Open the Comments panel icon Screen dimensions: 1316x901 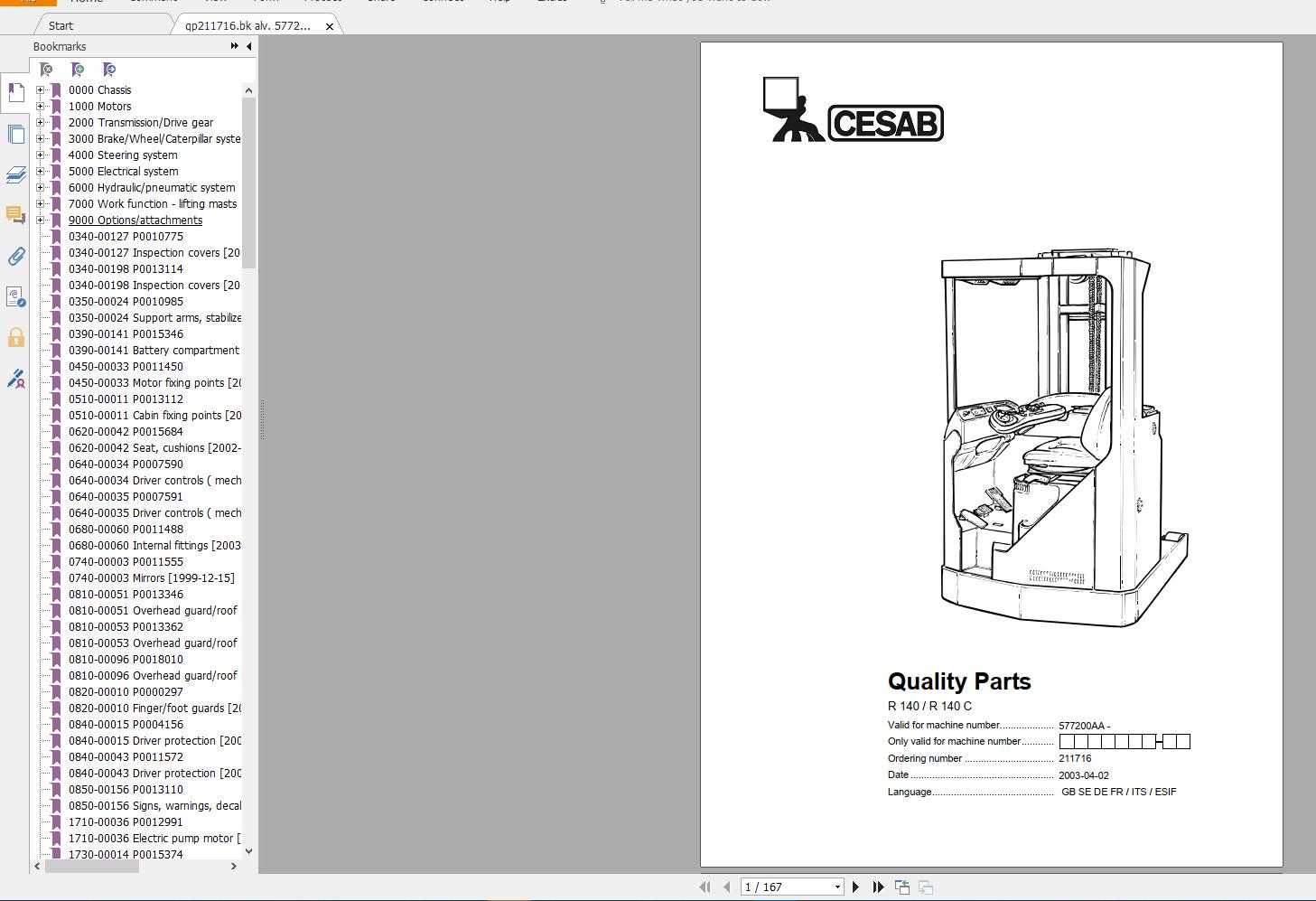coord(15,215)
